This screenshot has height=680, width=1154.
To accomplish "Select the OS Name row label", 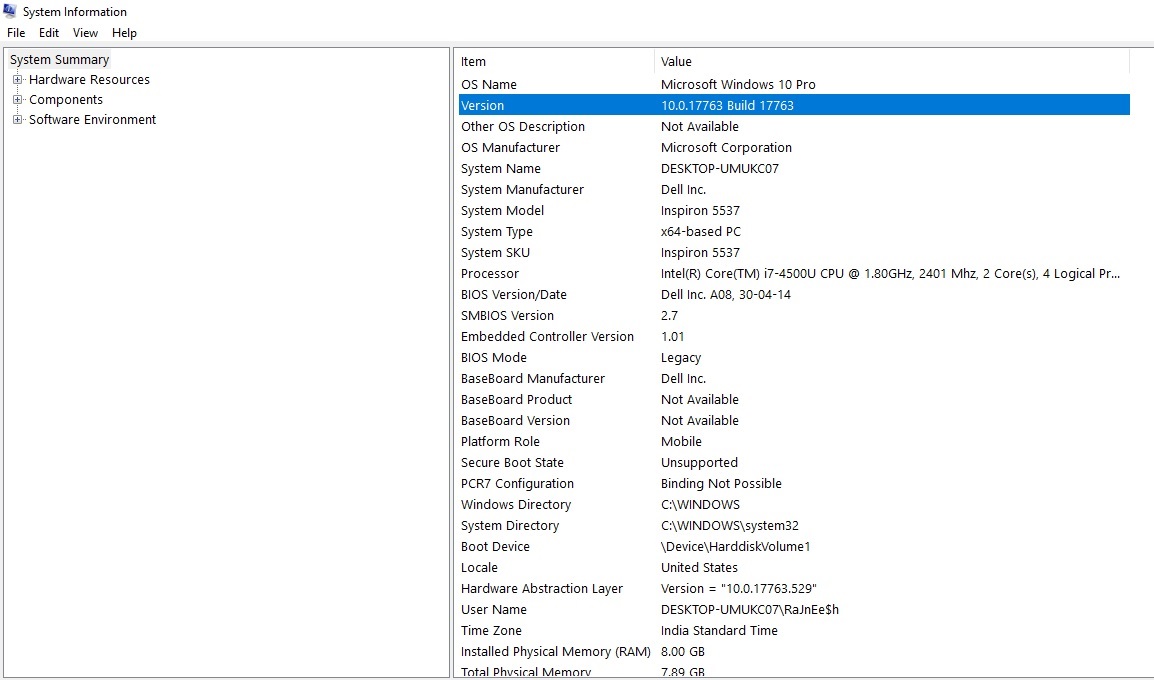I will [489, 85].
